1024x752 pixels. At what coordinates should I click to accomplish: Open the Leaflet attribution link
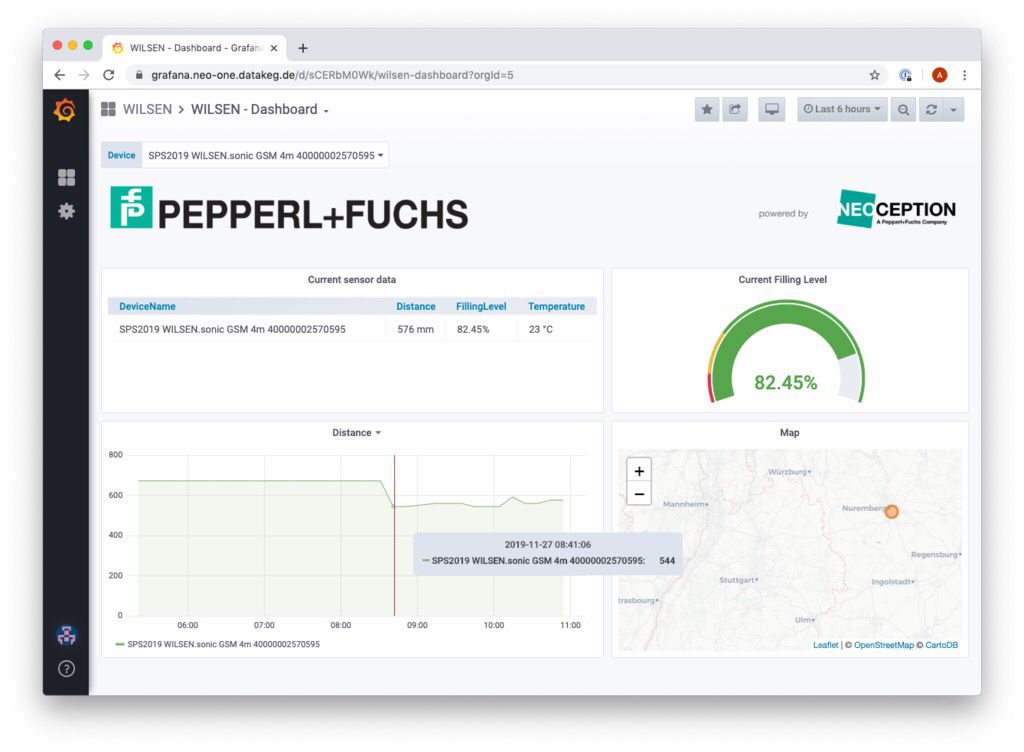825,645
